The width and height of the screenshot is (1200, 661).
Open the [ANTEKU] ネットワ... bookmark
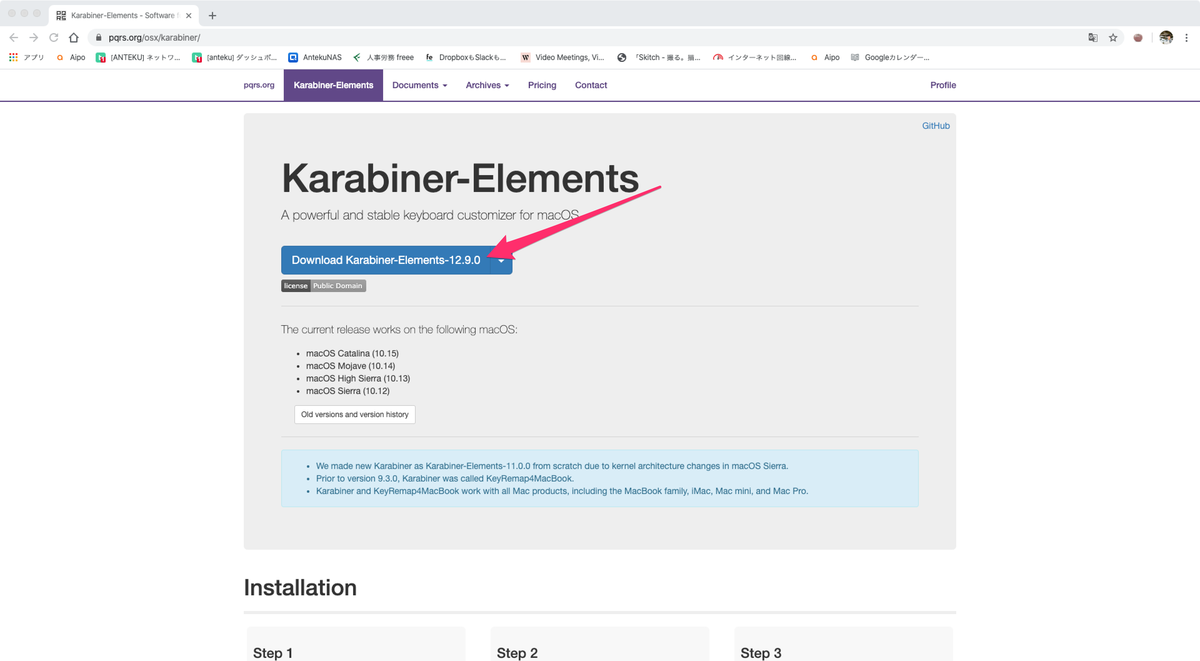tap(138, 57)
